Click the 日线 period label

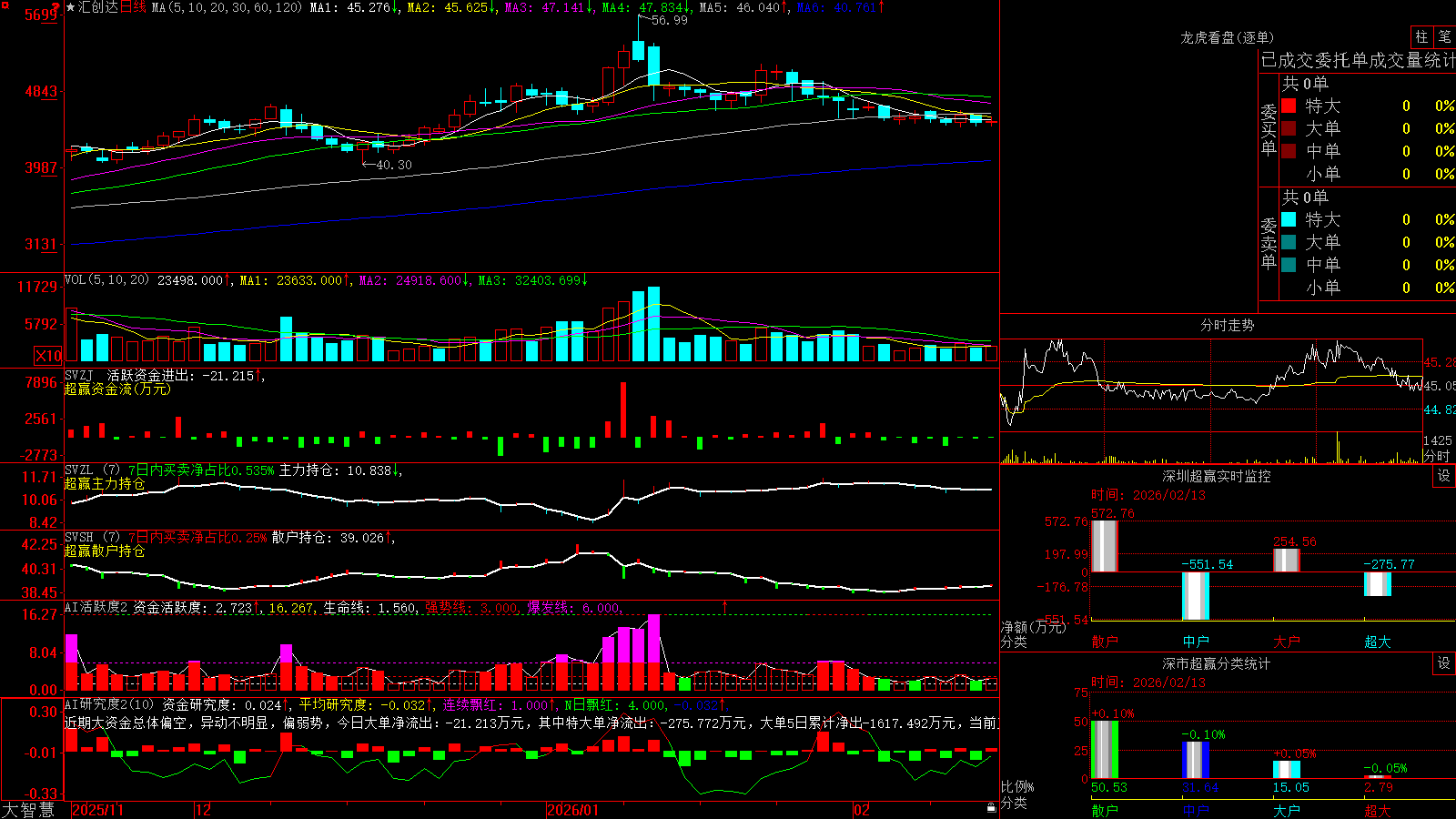point(133,7)
